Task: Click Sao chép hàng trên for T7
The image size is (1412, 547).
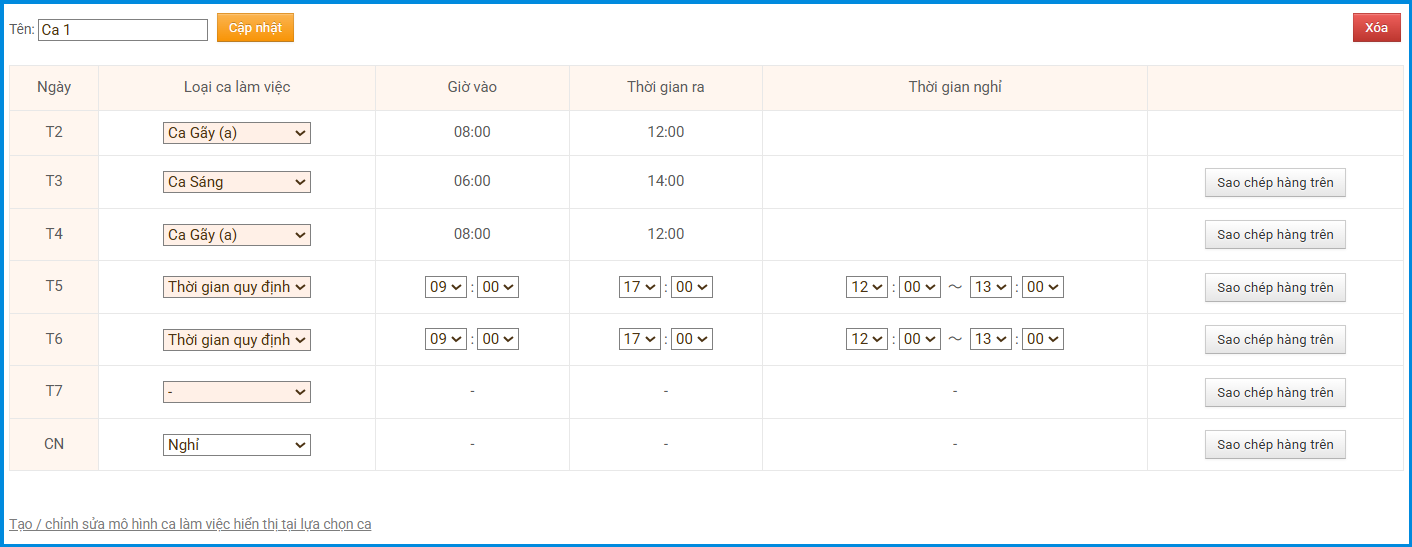Action: pyautogui.click(x=1275, y=392)
